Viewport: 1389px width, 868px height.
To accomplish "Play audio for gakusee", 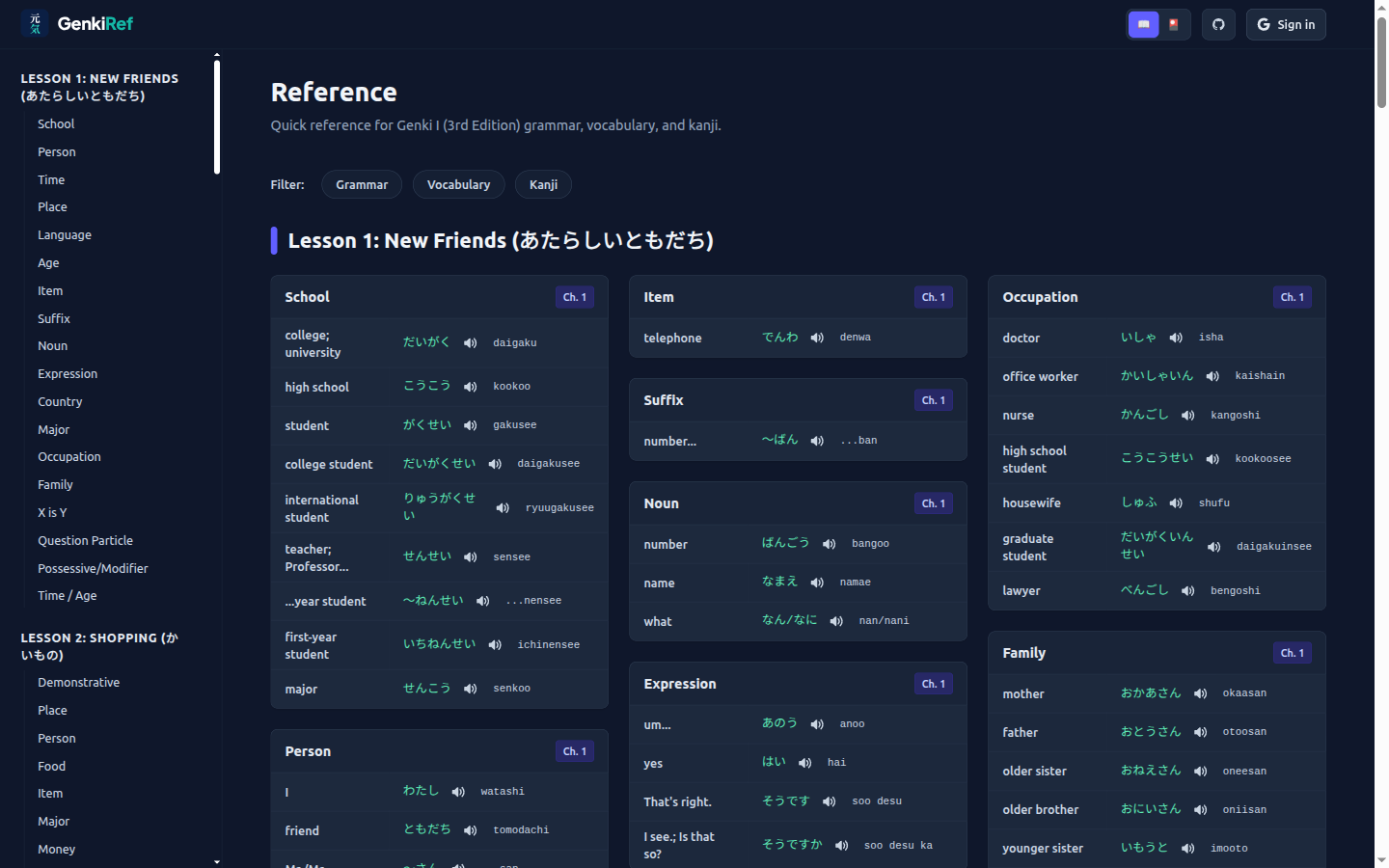I will 471,425.
